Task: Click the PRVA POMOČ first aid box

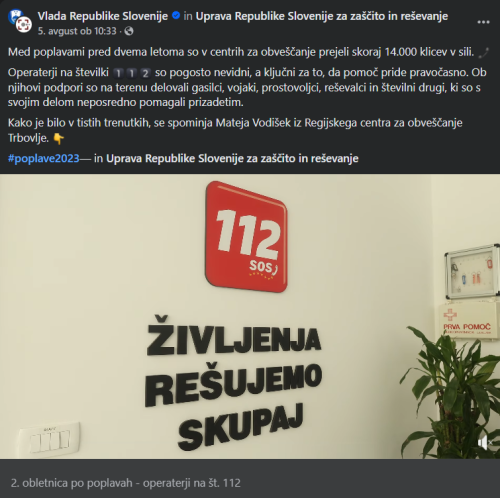Action: pos(466,321)
